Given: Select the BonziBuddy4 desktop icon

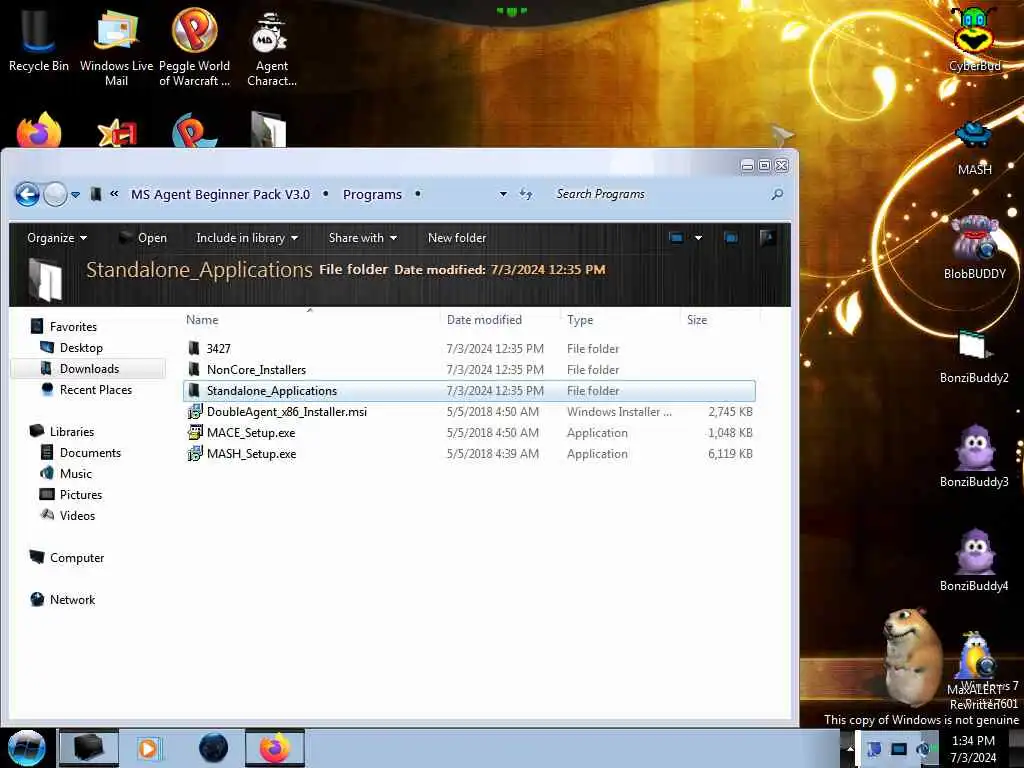Looking at the screenshot, I should point(974,560).
